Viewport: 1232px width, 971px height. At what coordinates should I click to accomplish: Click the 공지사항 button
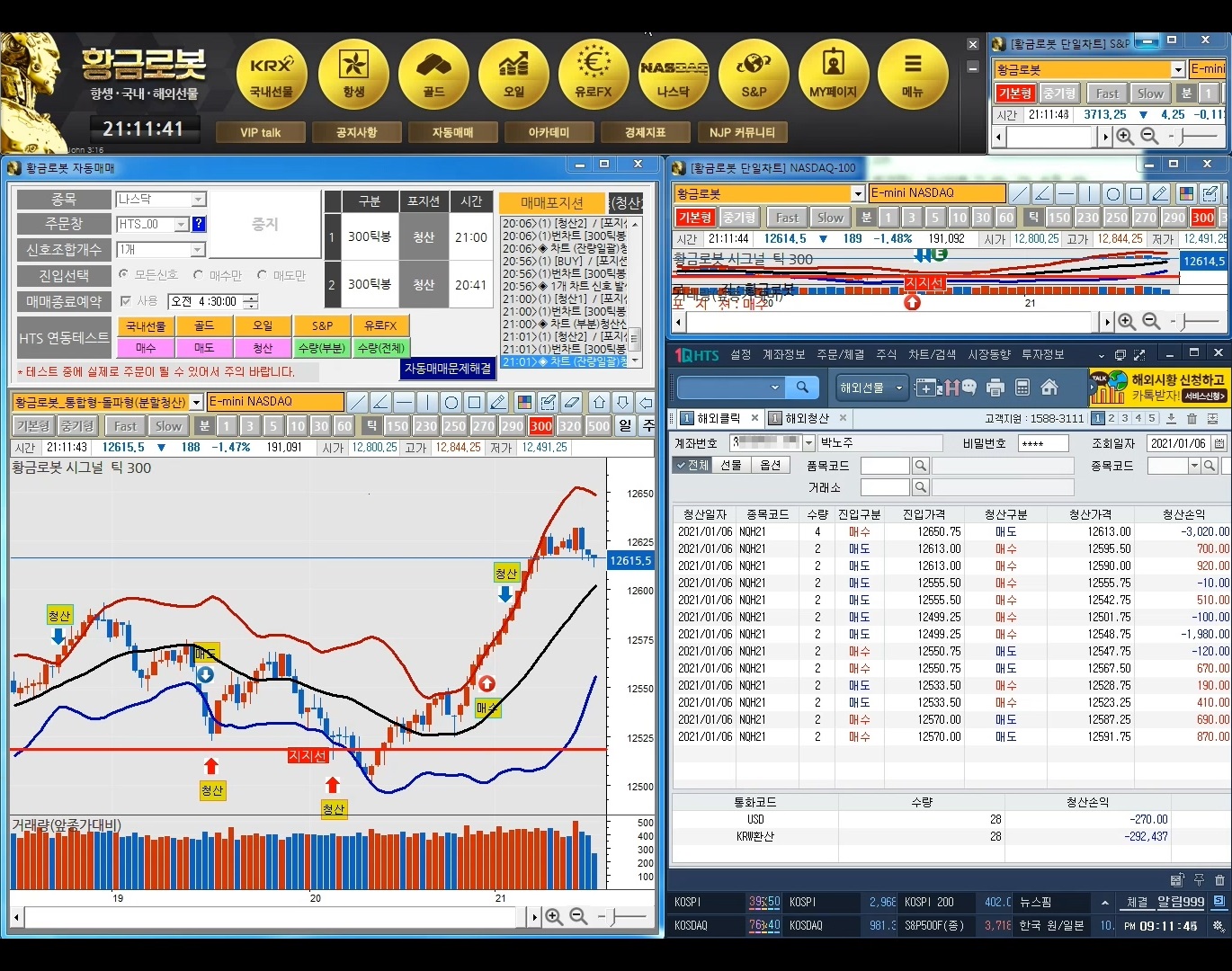(x=357, y=132)
